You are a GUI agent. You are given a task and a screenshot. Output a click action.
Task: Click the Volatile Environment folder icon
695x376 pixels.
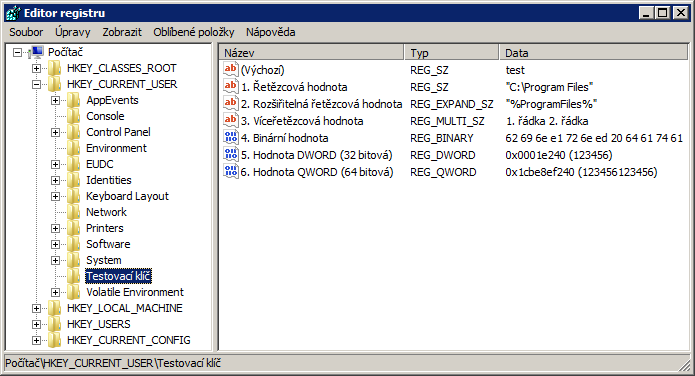[x=74, y=292]
